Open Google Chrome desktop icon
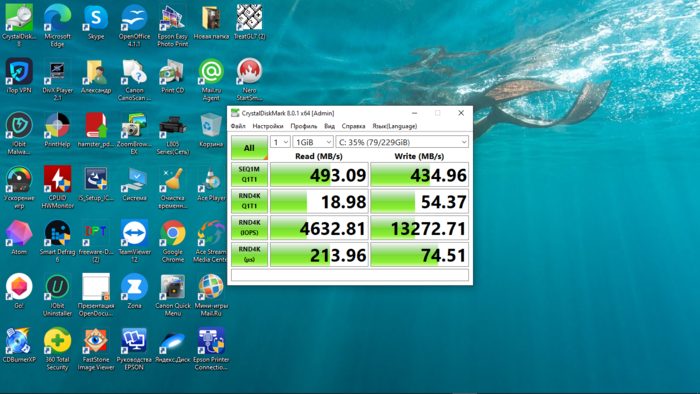This screenshot has width=700, height=394. point(173,240)
